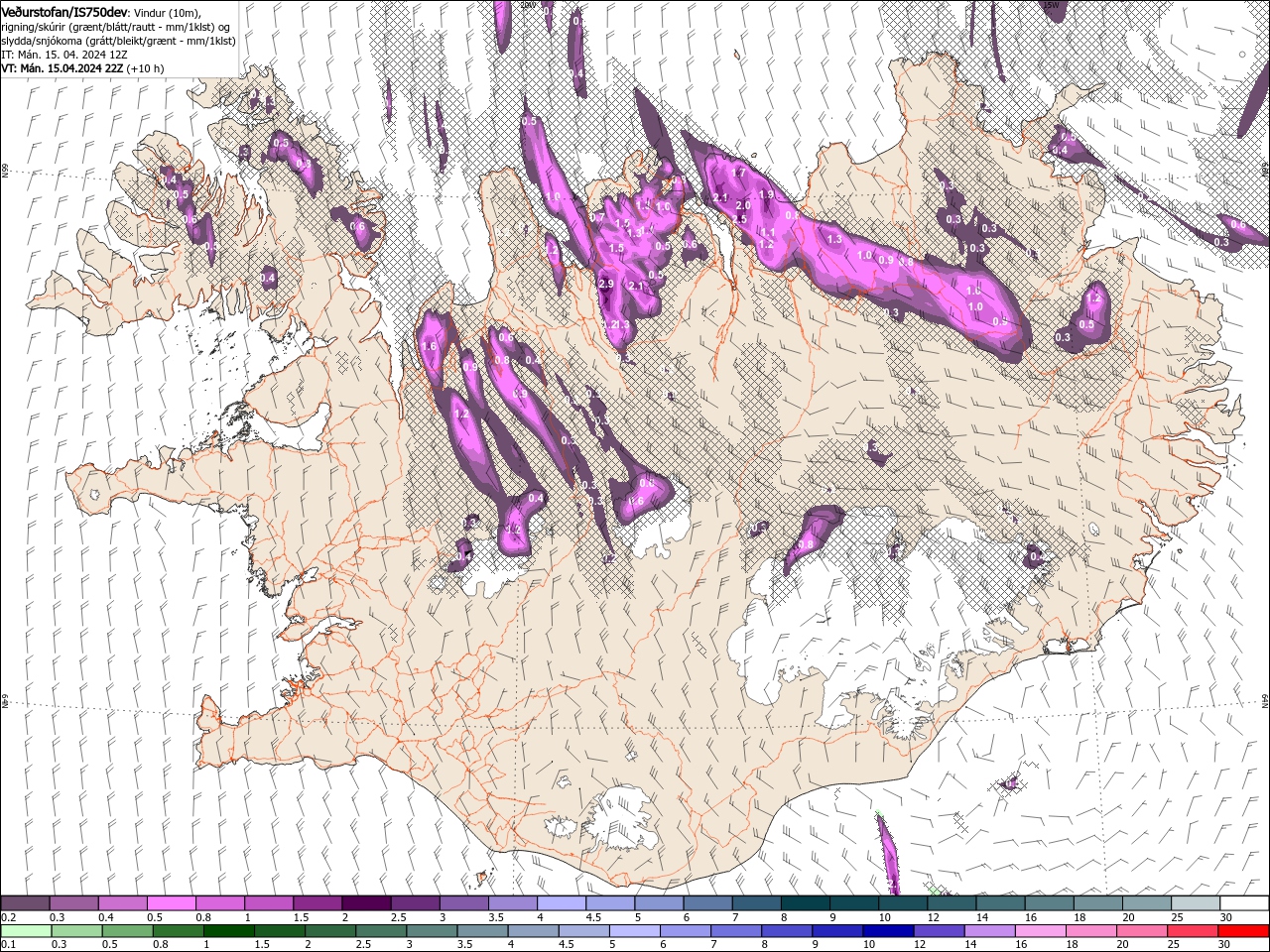Click the valid time 'VT: Mán. 15.04.2024 22Z'
The image size is (1270, 952).
[62, 68]
